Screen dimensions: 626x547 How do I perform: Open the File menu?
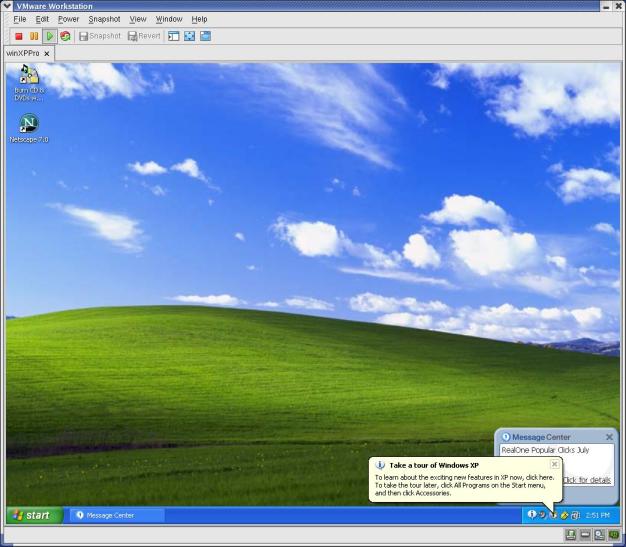pos(20,19)
